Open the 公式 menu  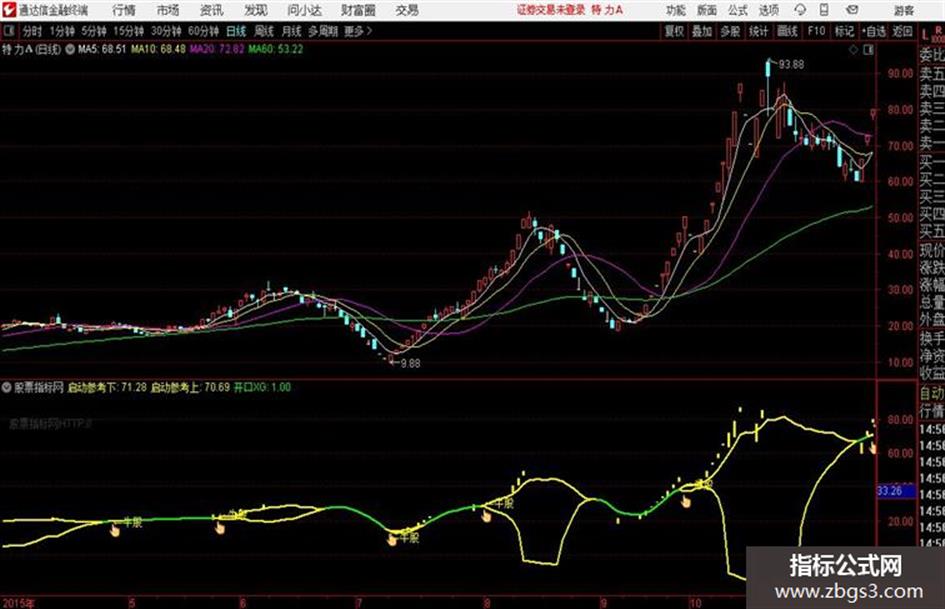738,10
